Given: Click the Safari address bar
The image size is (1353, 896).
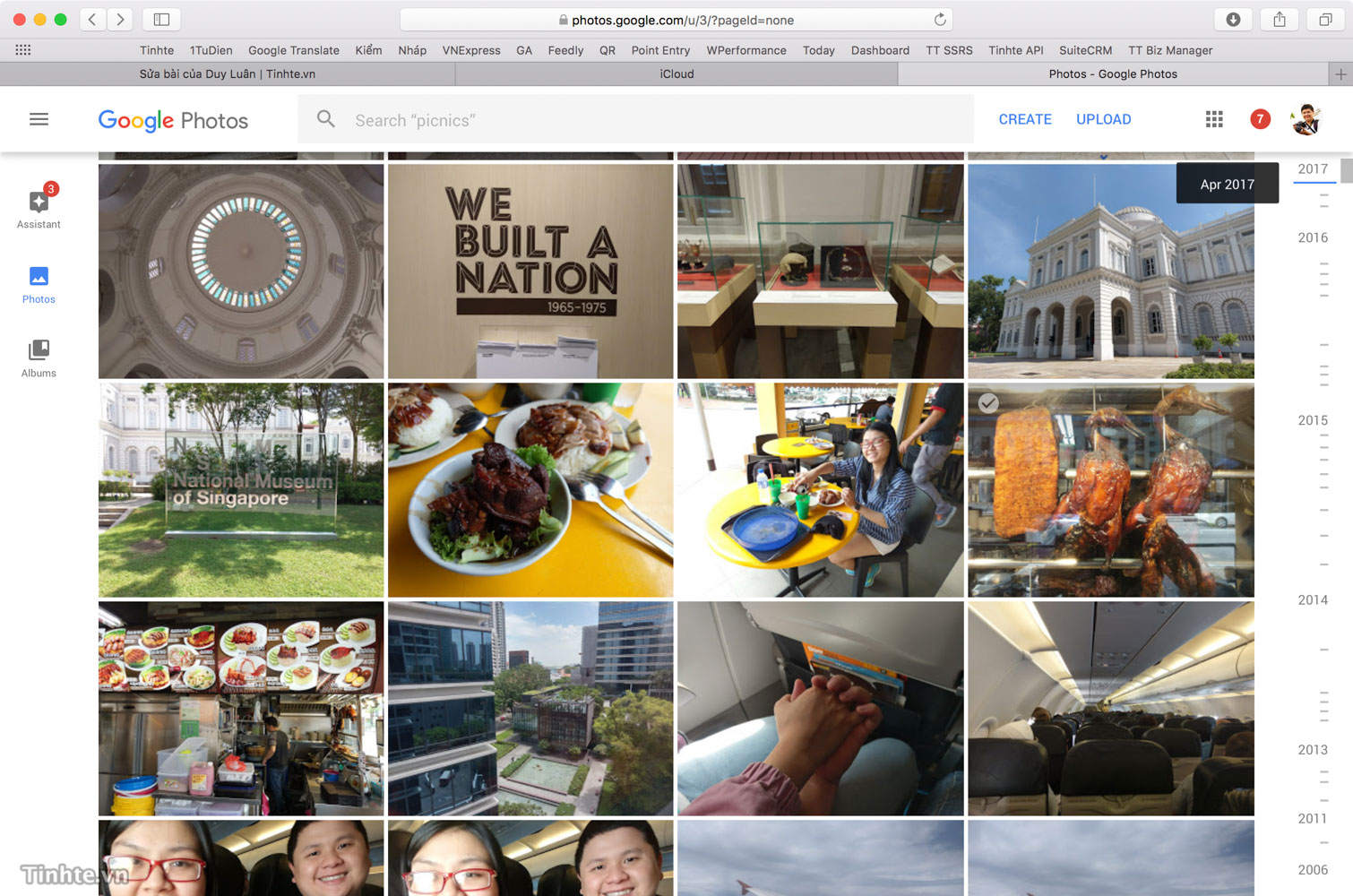Looking at the screenshot, I should [x=676, y=19].
